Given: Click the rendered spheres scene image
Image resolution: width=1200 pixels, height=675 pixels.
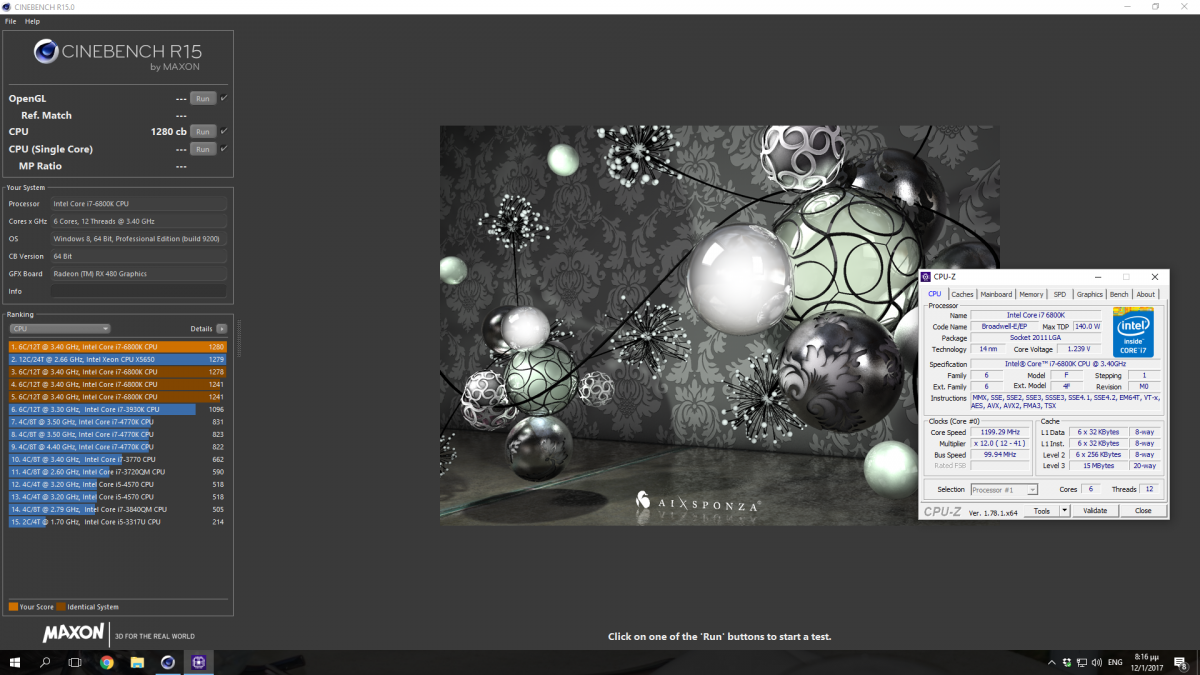Looking at the screenshot, I should pyautogui.click(x=719, y=324).
